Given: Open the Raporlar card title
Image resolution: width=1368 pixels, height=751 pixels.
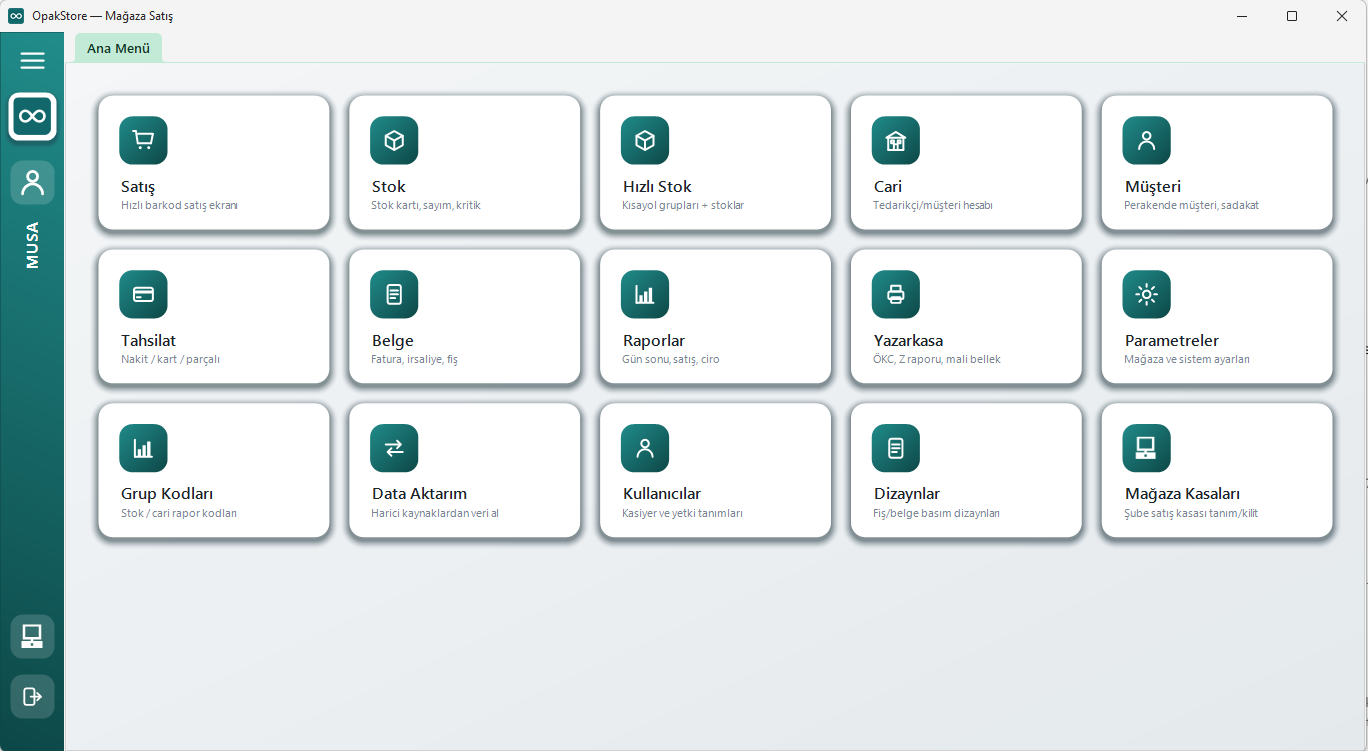Looking at the screenshot, I should point(654,341).
